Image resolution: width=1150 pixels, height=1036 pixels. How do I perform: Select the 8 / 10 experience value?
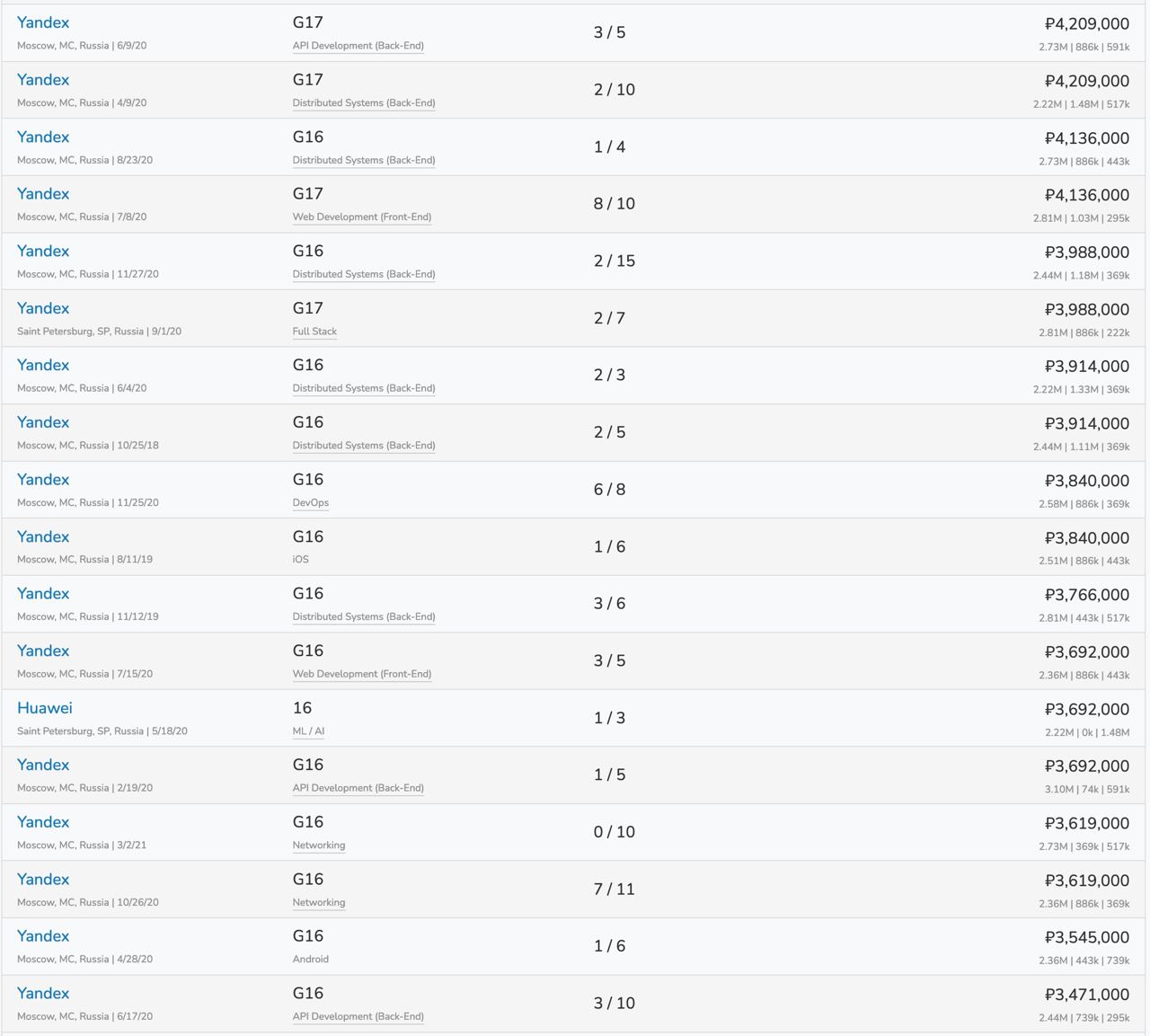point(615,204)
